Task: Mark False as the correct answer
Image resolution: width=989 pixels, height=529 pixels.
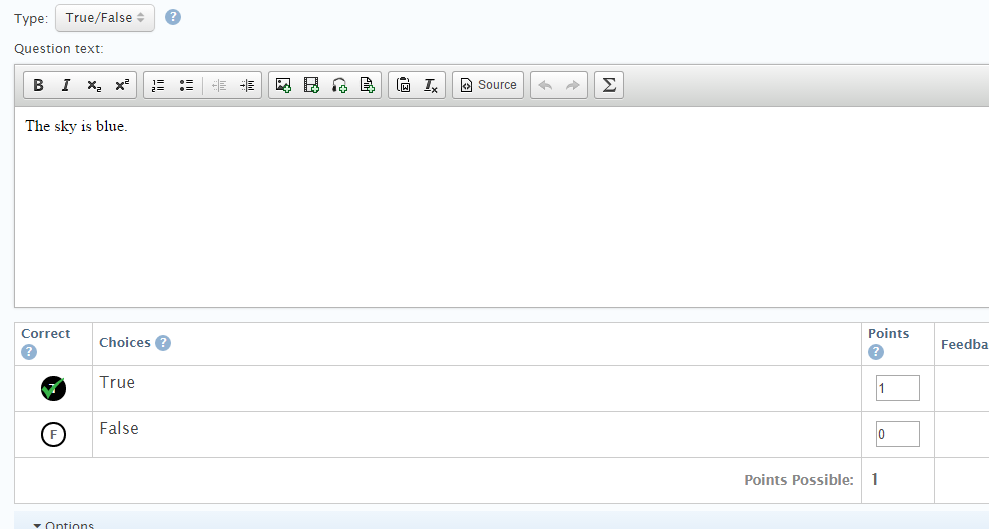Action: [53, 434]
